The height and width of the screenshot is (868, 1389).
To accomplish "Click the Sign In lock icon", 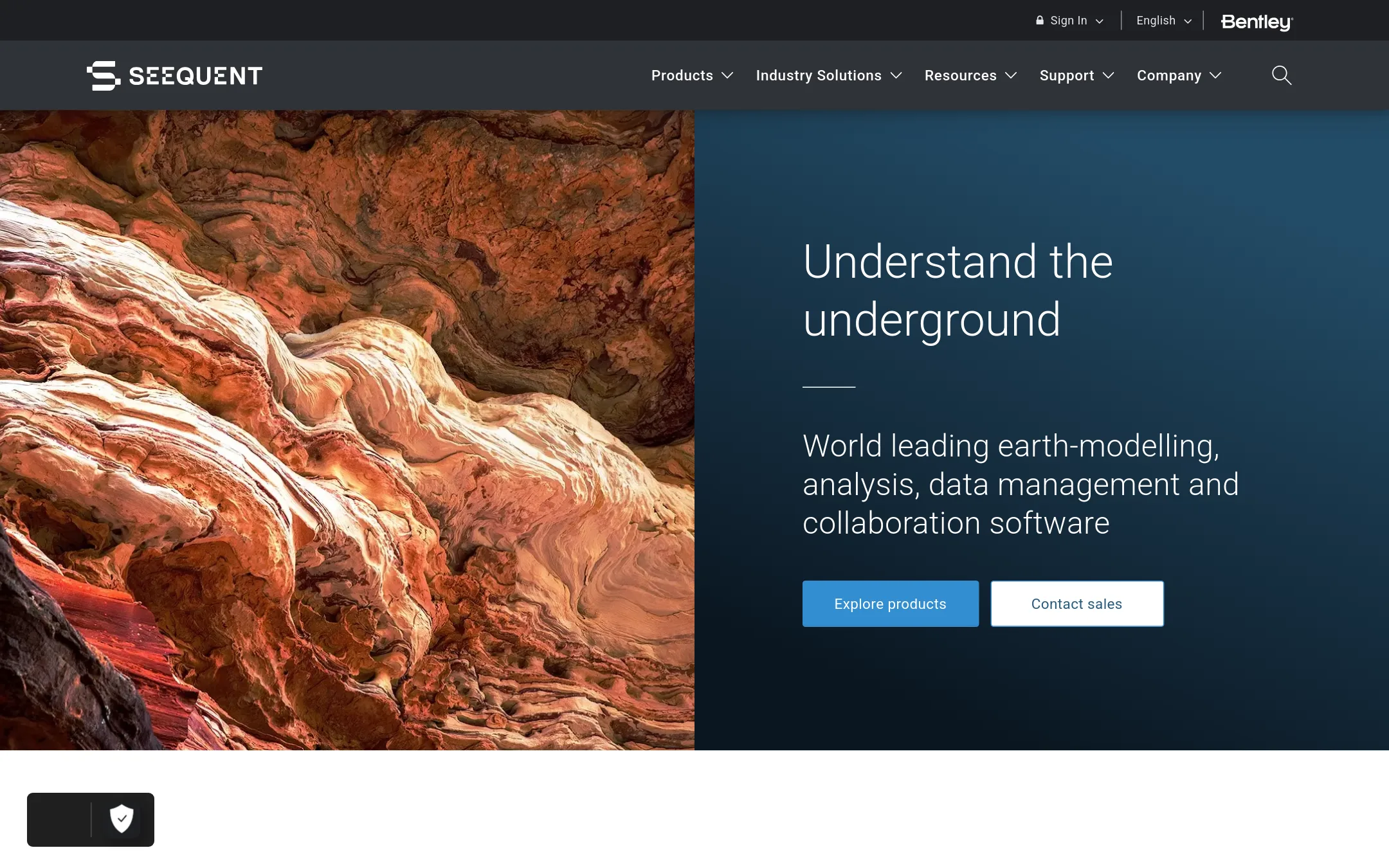I will coord(1040,21).
